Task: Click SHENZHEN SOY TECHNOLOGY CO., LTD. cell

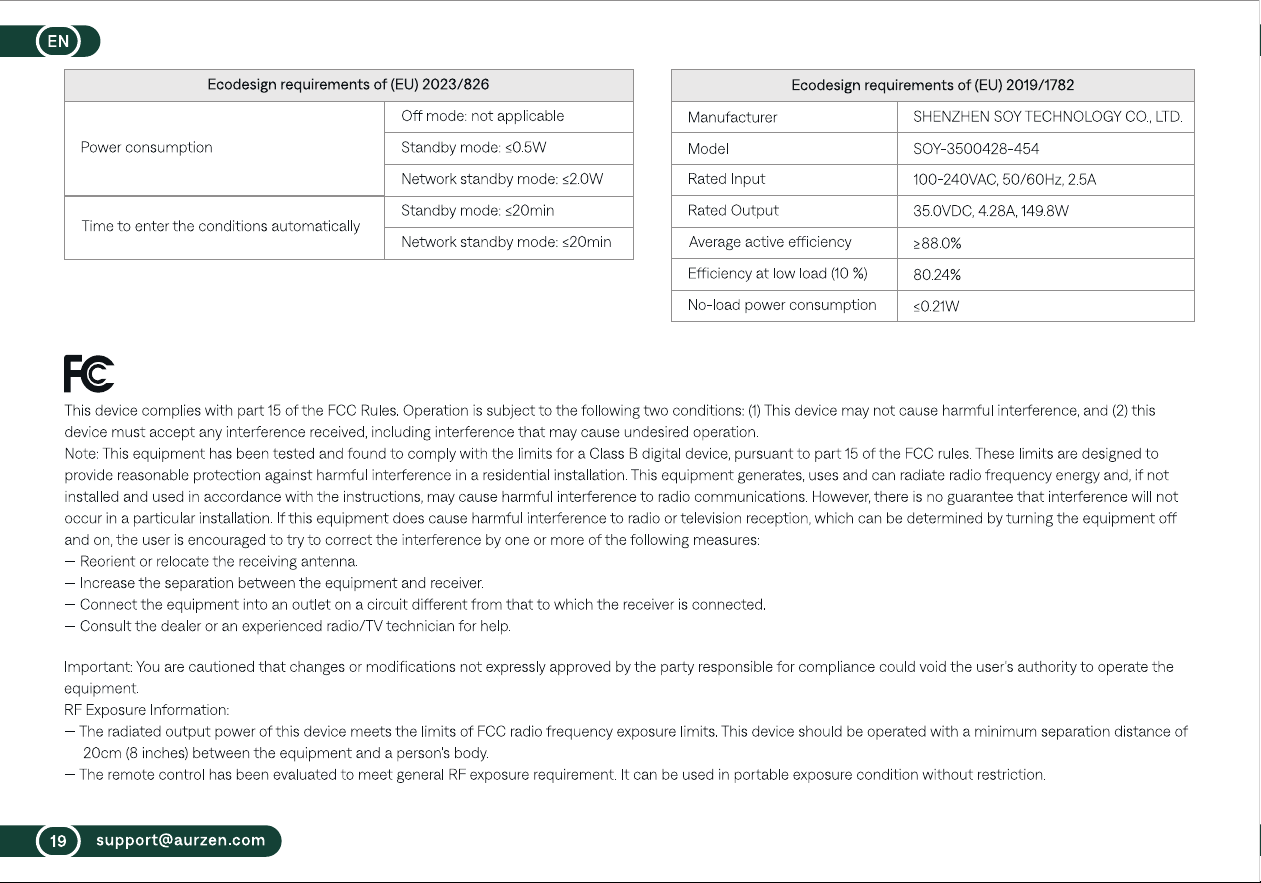Action: [x=1046, y=117]
